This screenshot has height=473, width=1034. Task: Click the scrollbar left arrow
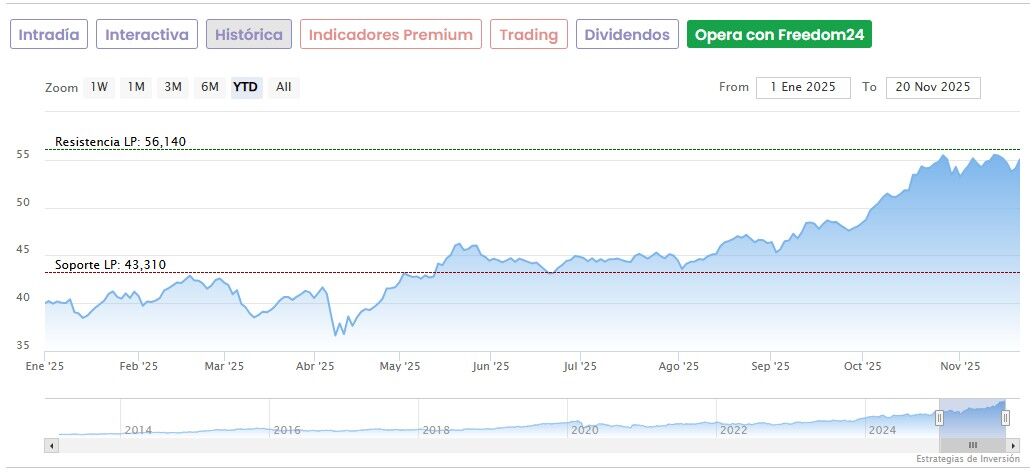(50, 444)
